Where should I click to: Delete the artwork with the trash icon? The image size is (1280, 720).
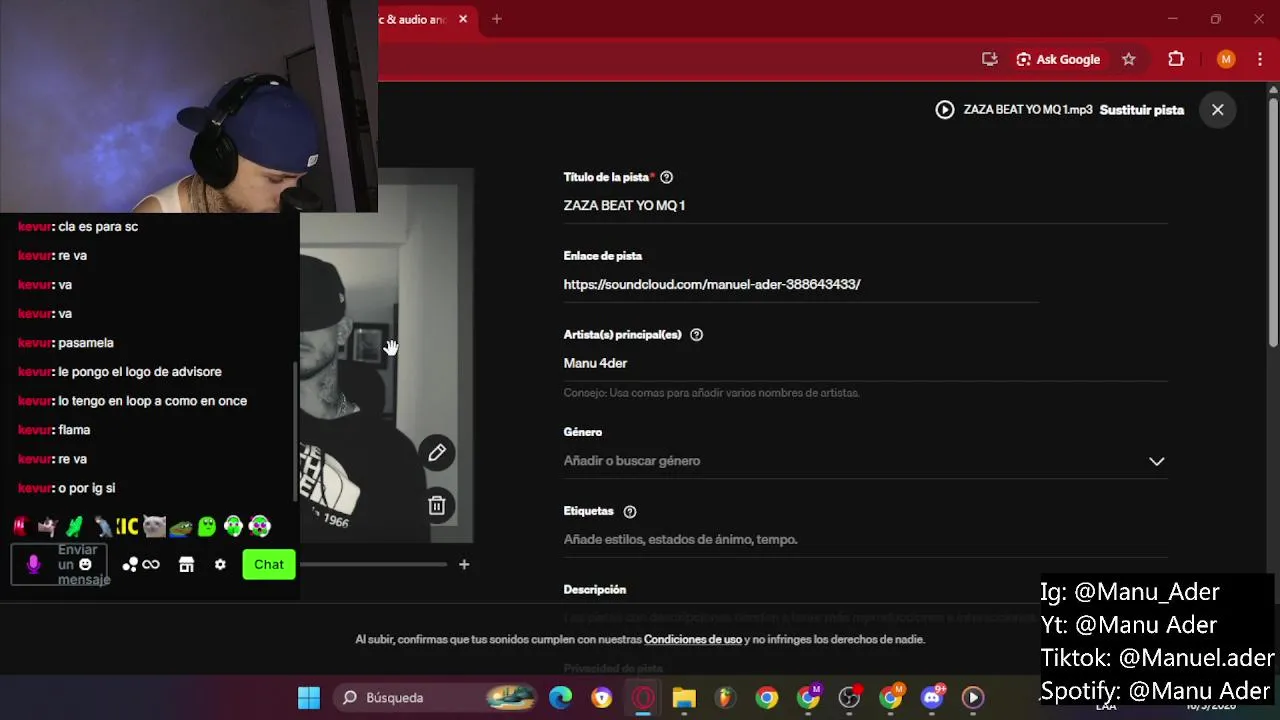tap(437, 506)
